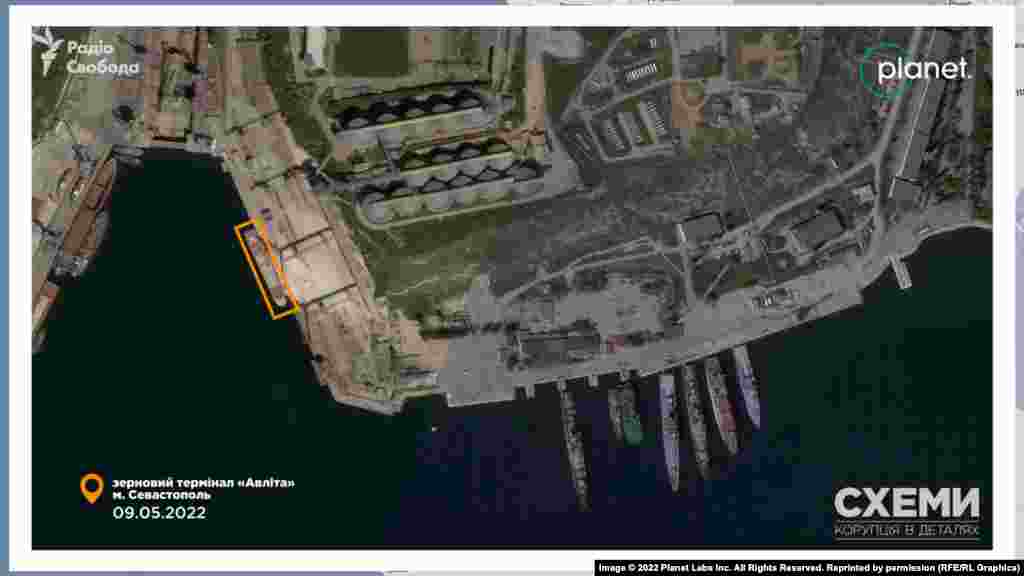Click the СХЕМИ logo
Image resolution: width=1024 pixels, height=576 pixels.
click(x=906, y=503)
